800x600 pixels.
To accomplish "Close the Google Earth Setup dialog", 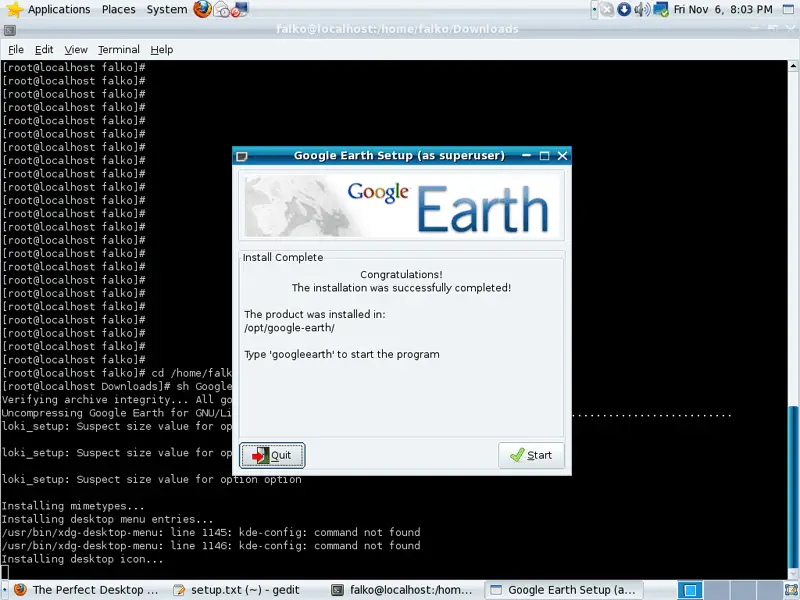I will click(562, 156).
